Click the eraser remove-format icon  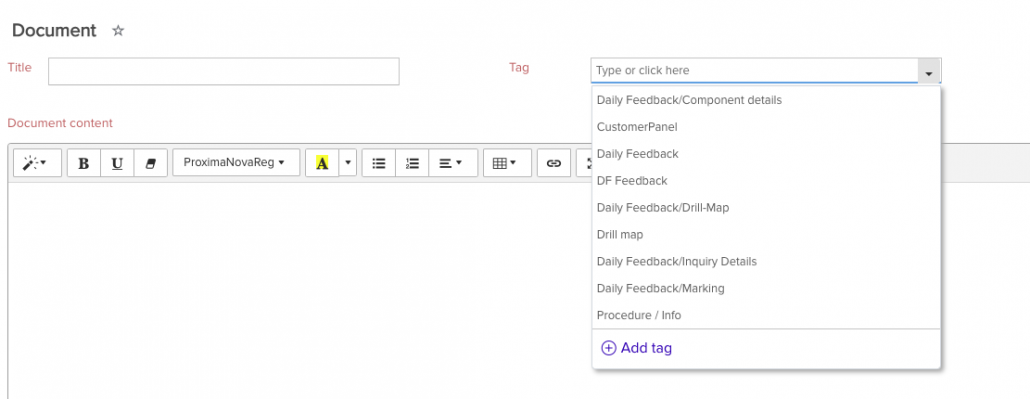pyautogui.click(x=150, y=163)
